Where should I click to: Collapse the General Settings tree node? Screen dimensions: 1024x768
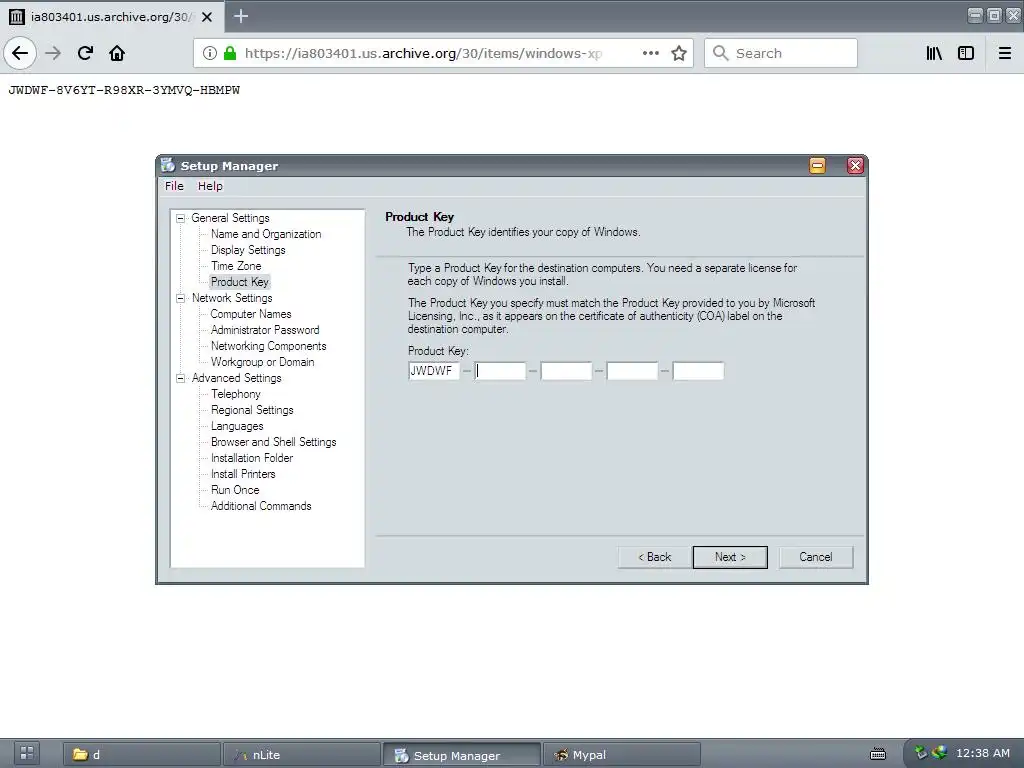pyautogui.click(x=180, y=218)
